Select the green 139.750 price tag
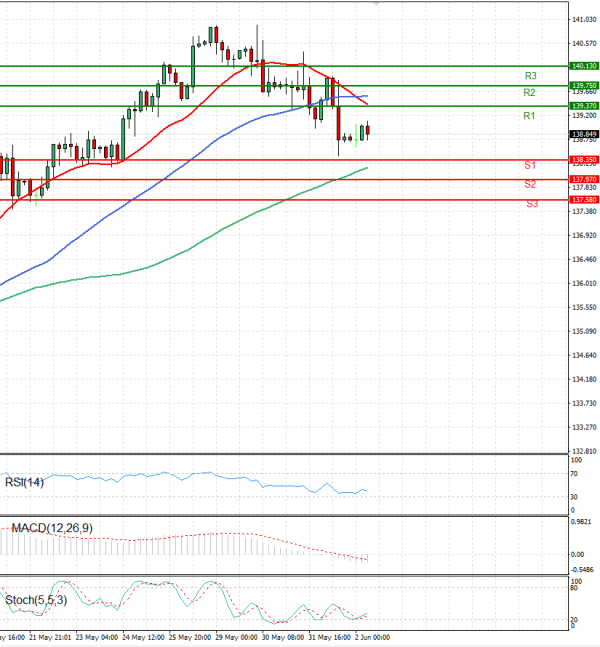The width and height of the screenshot is (600, 647). coord(584,86)
